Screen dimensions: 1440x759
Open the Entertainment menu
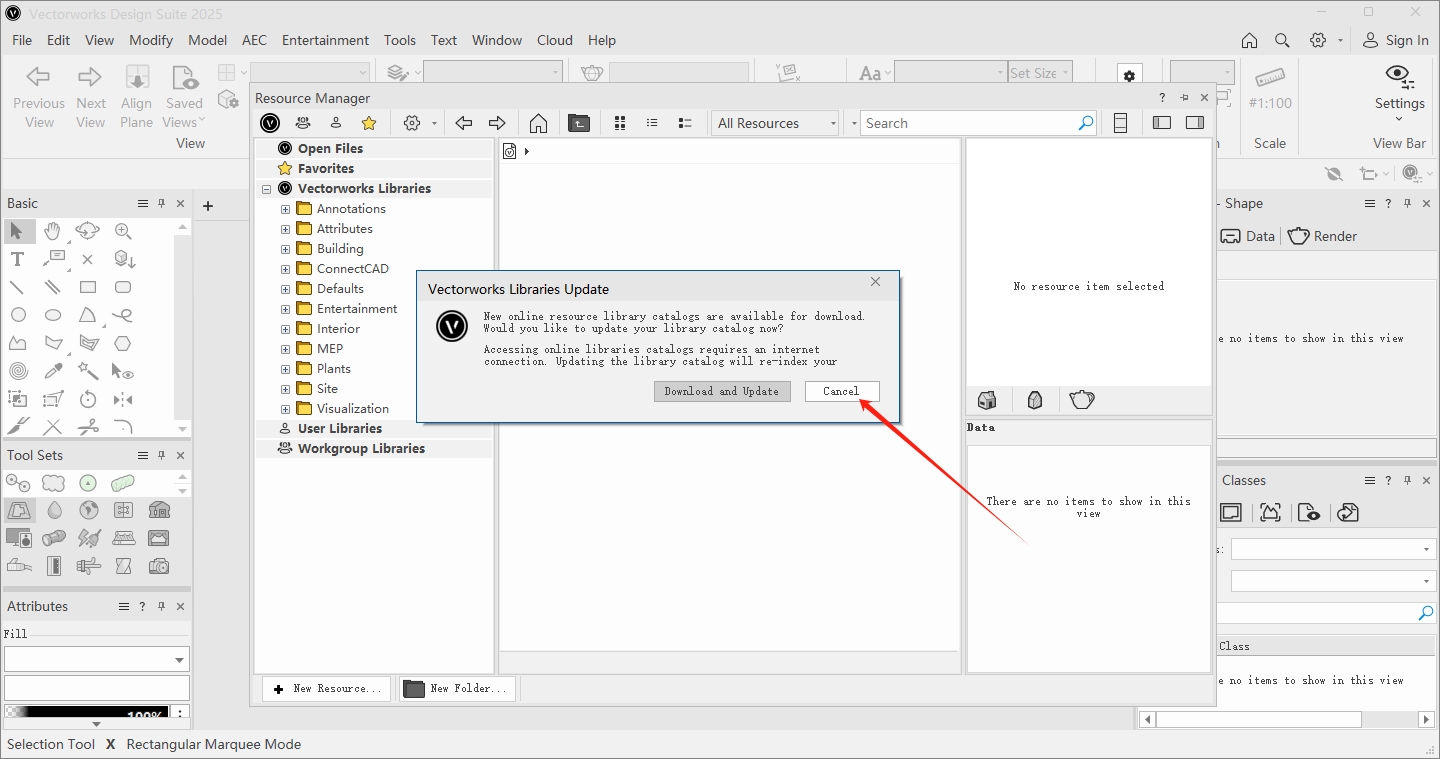click(325, 40)
